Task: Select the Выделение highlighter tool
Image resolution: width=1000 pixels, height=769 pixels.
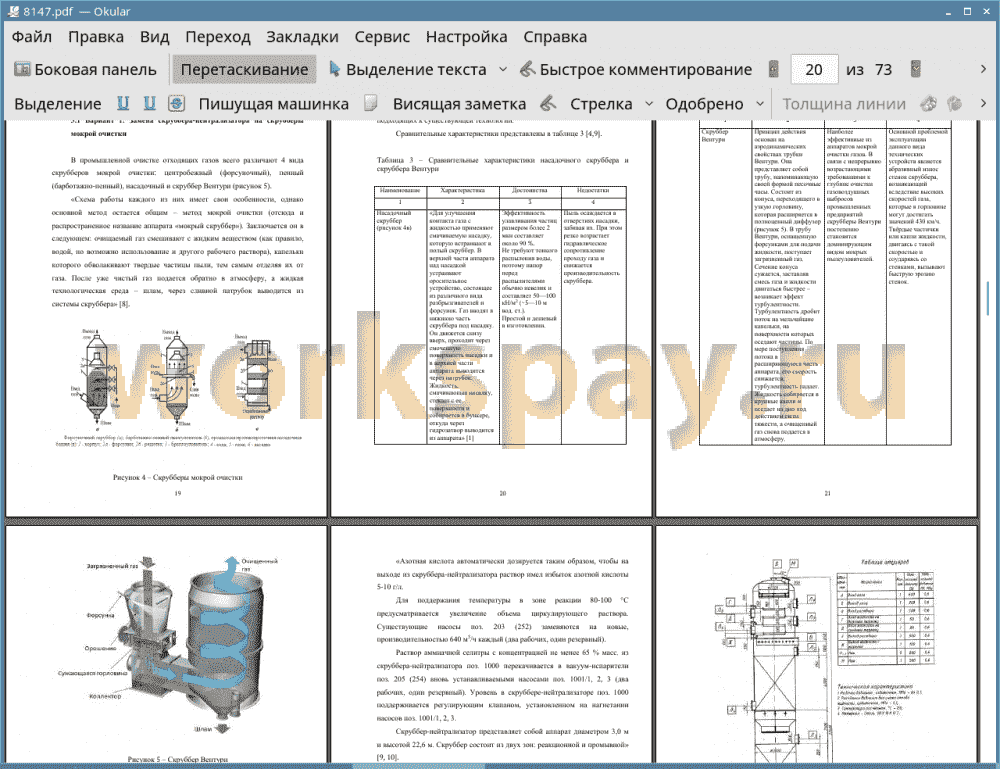Action: pyautogui.click(x=58, y=104)
